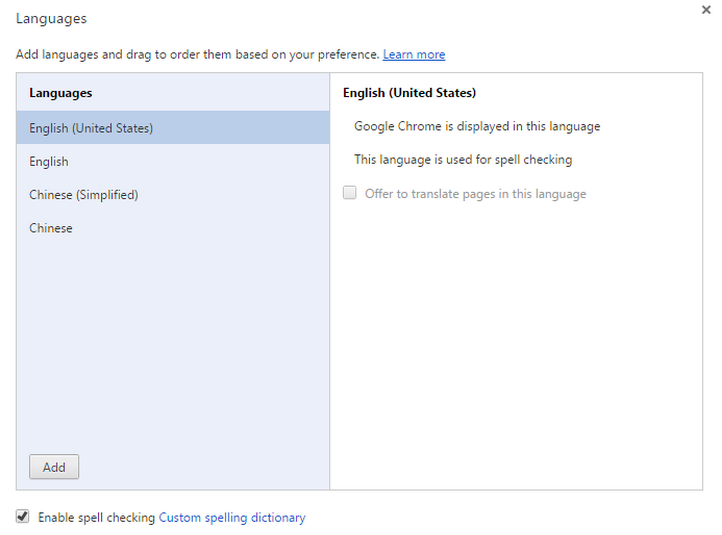Close the Languages dialog with the X
Screen dimensions: 722x535
click(707, 9)
